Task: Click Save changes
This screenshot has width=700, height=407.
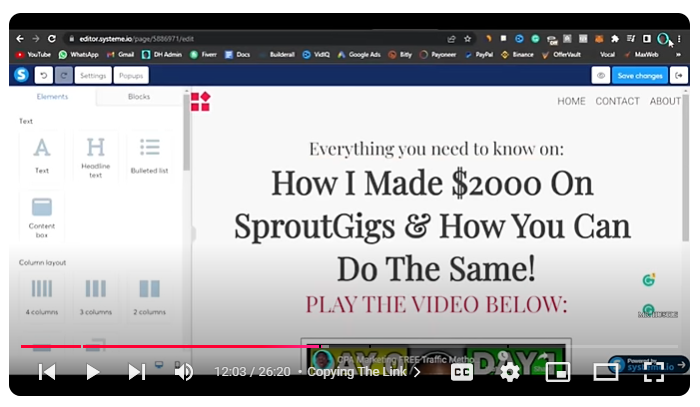Action: point(640,75)
